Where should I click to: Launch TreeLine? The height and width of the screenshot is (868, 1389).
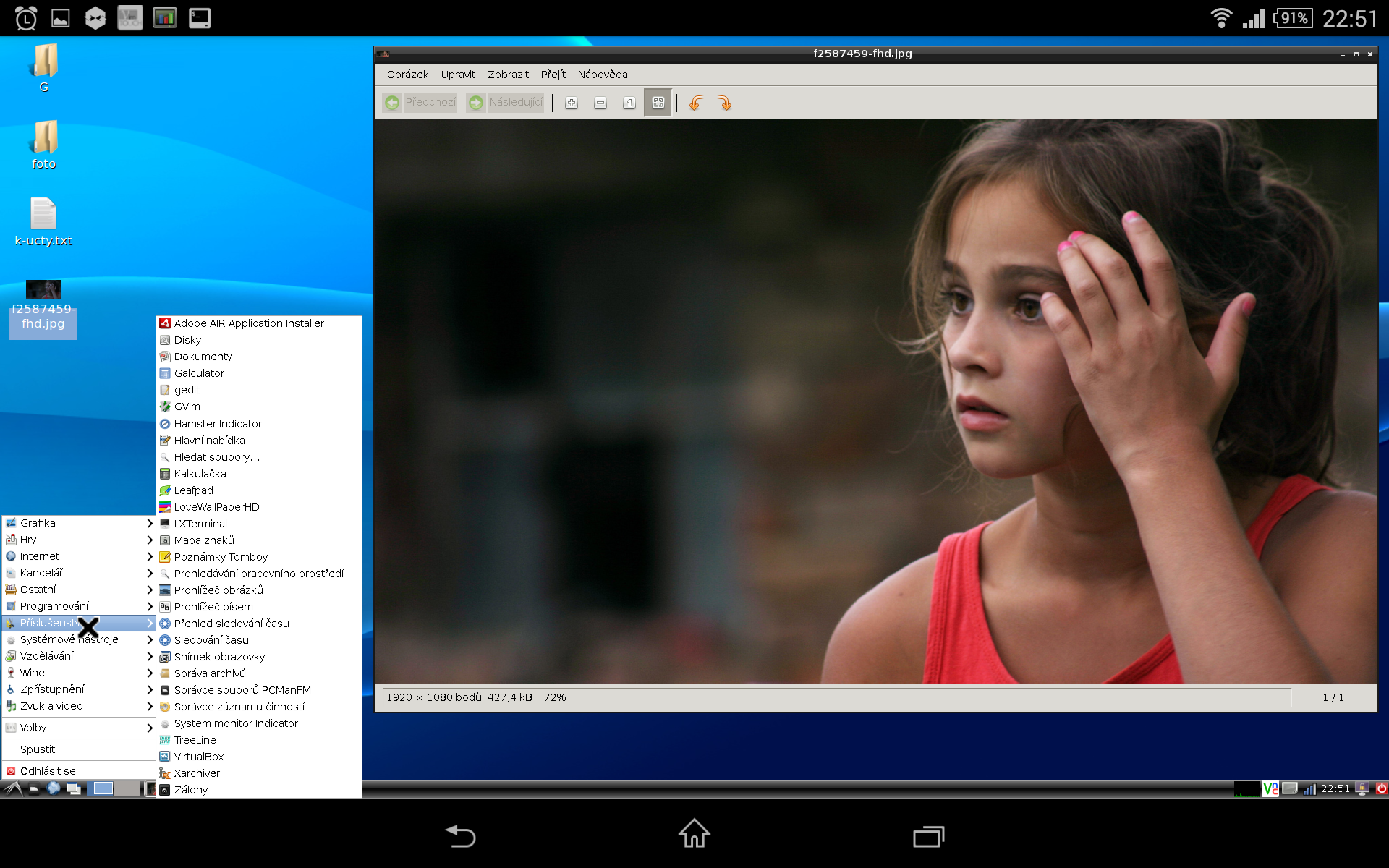[x=259, y=740]
